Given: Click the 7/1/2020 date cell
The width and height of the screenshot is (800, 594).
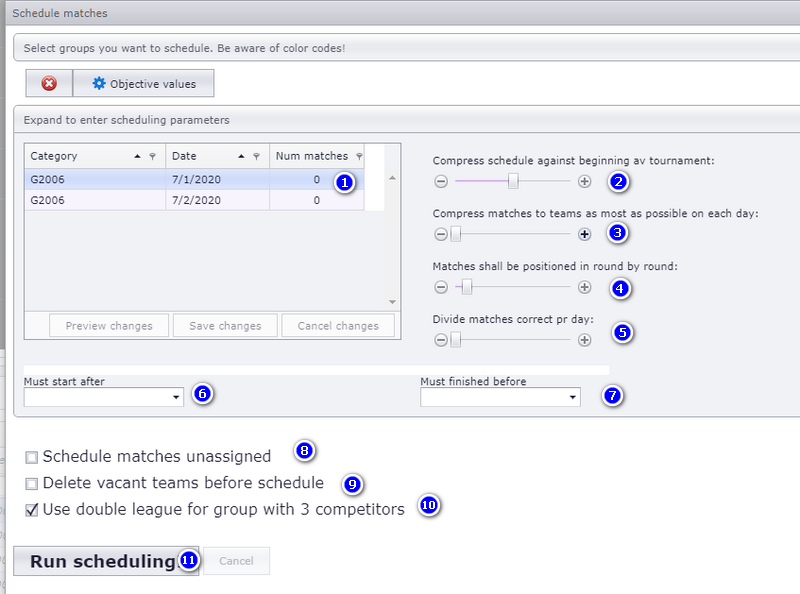Looking at the screenshot, I should [x=217, y=180].
